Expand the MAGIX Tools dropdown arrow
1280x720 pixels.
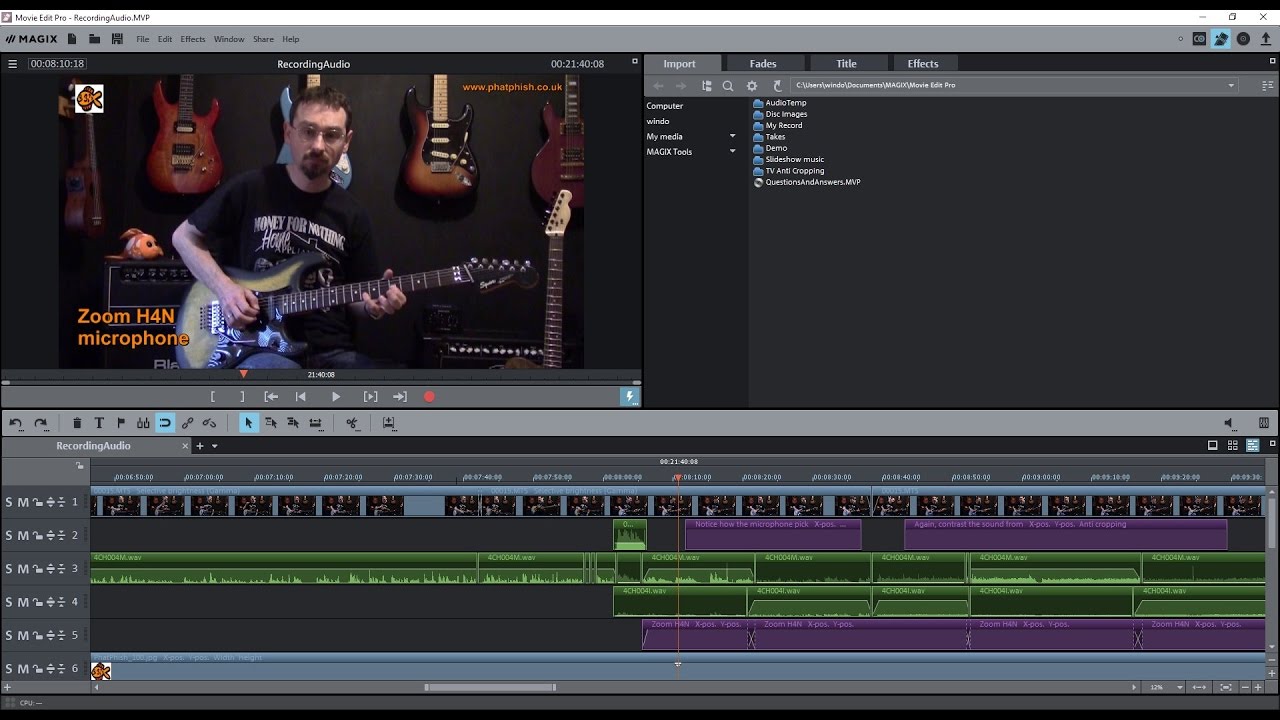click(x=732, y=152)
